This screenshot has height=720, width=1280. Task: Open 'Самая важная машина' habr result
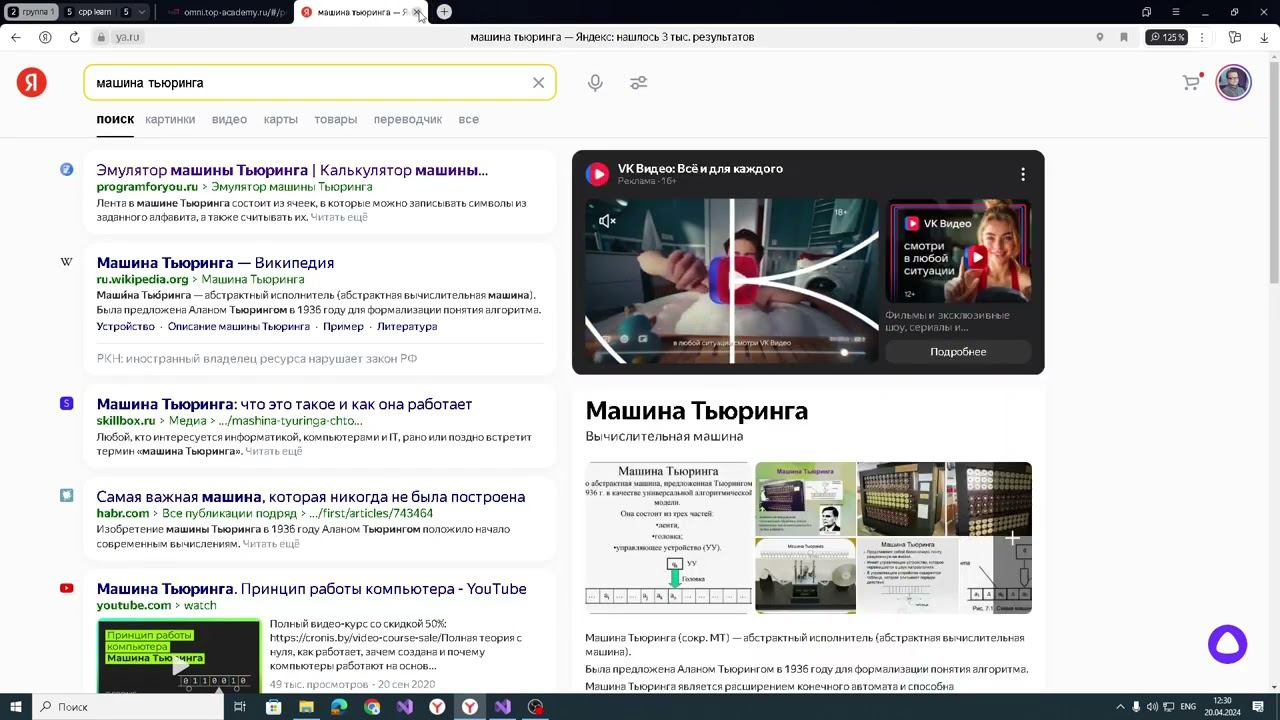pyautogui.click(x=311, y=497)
